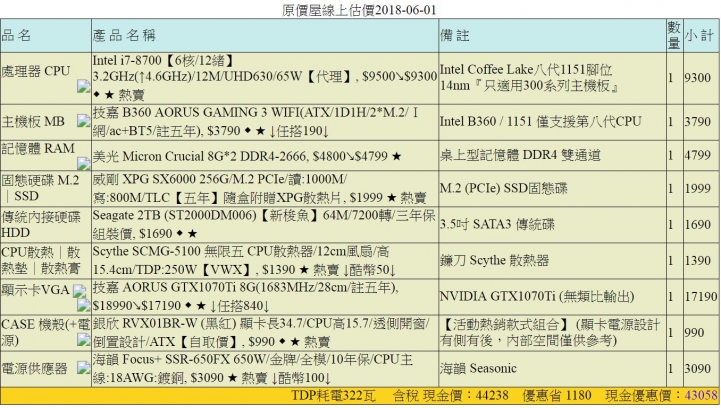The image size is (721, 408).
Task: Select the 傳統內接硬碟 HDD label
Action: [x=41, y=224]
